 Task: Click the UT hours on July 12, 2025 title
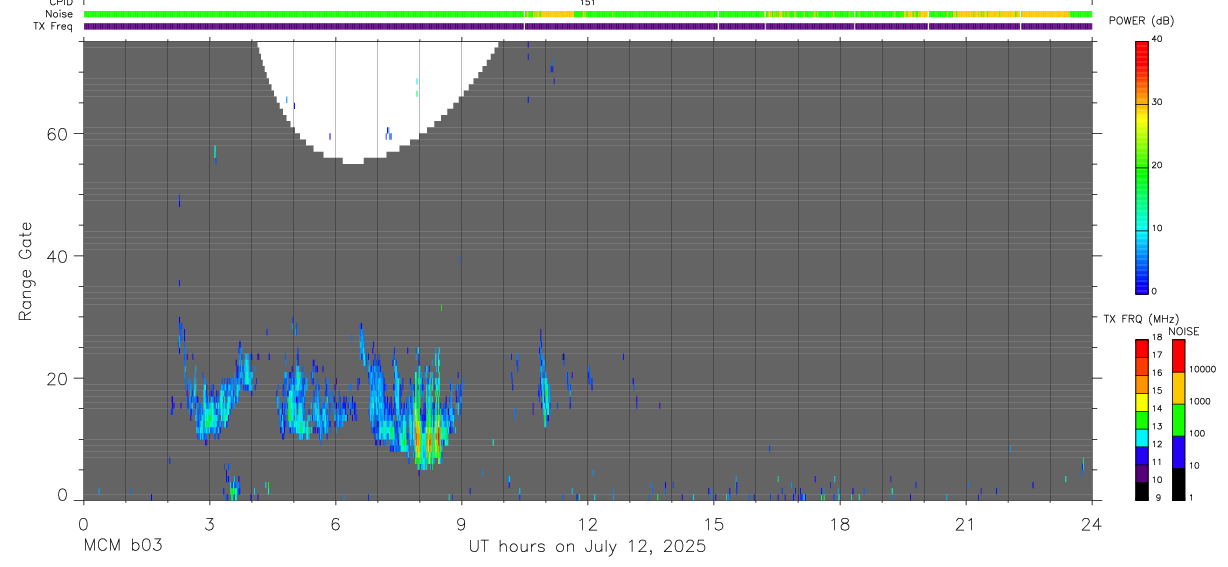[x=588, y=547]
